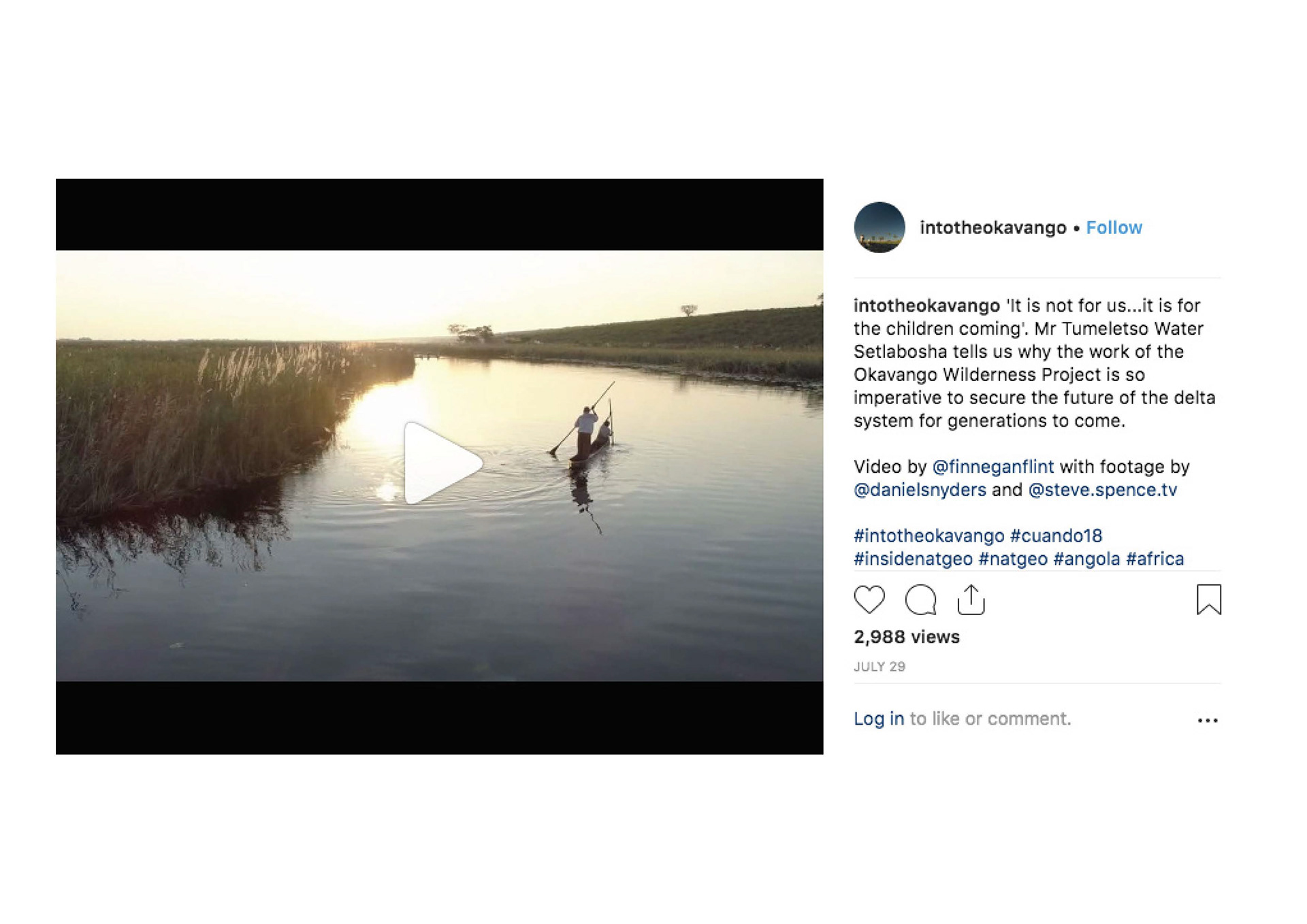Visit @steve.spence.tv profile mention
The height and width of the screenshot is (924, 1307).
tap(1102, 490)
